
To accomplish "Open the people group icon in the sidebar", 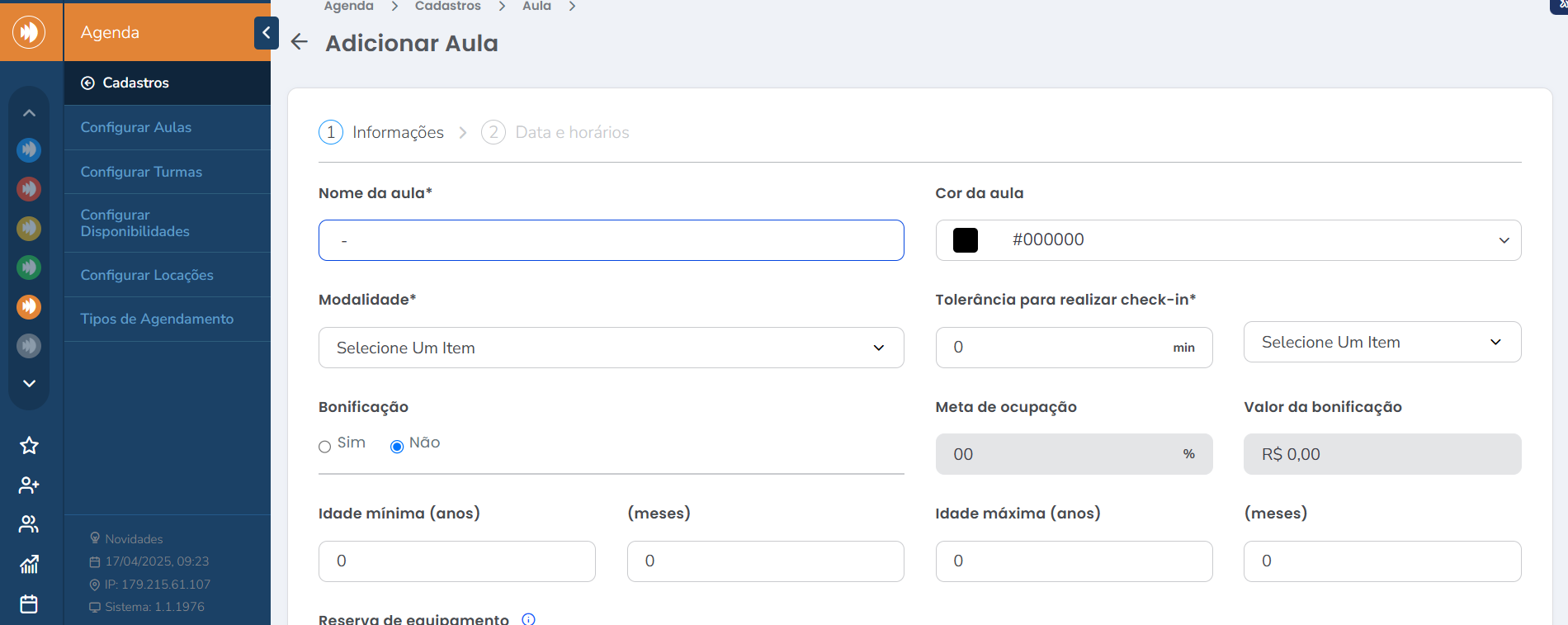I will coord(29,524).
